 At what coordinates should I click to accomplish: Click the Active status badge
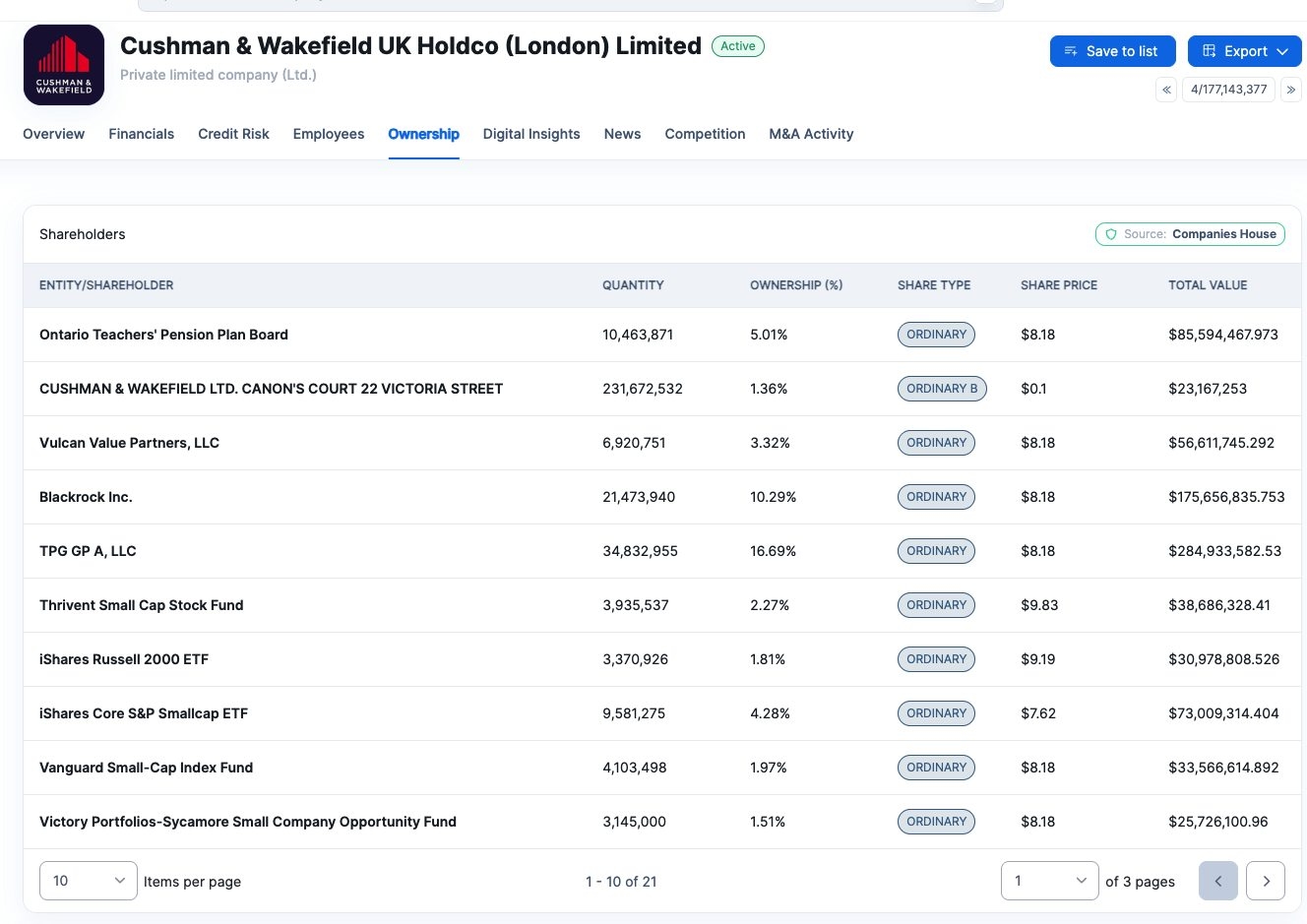pyautogui.click(x=738, y=46)
